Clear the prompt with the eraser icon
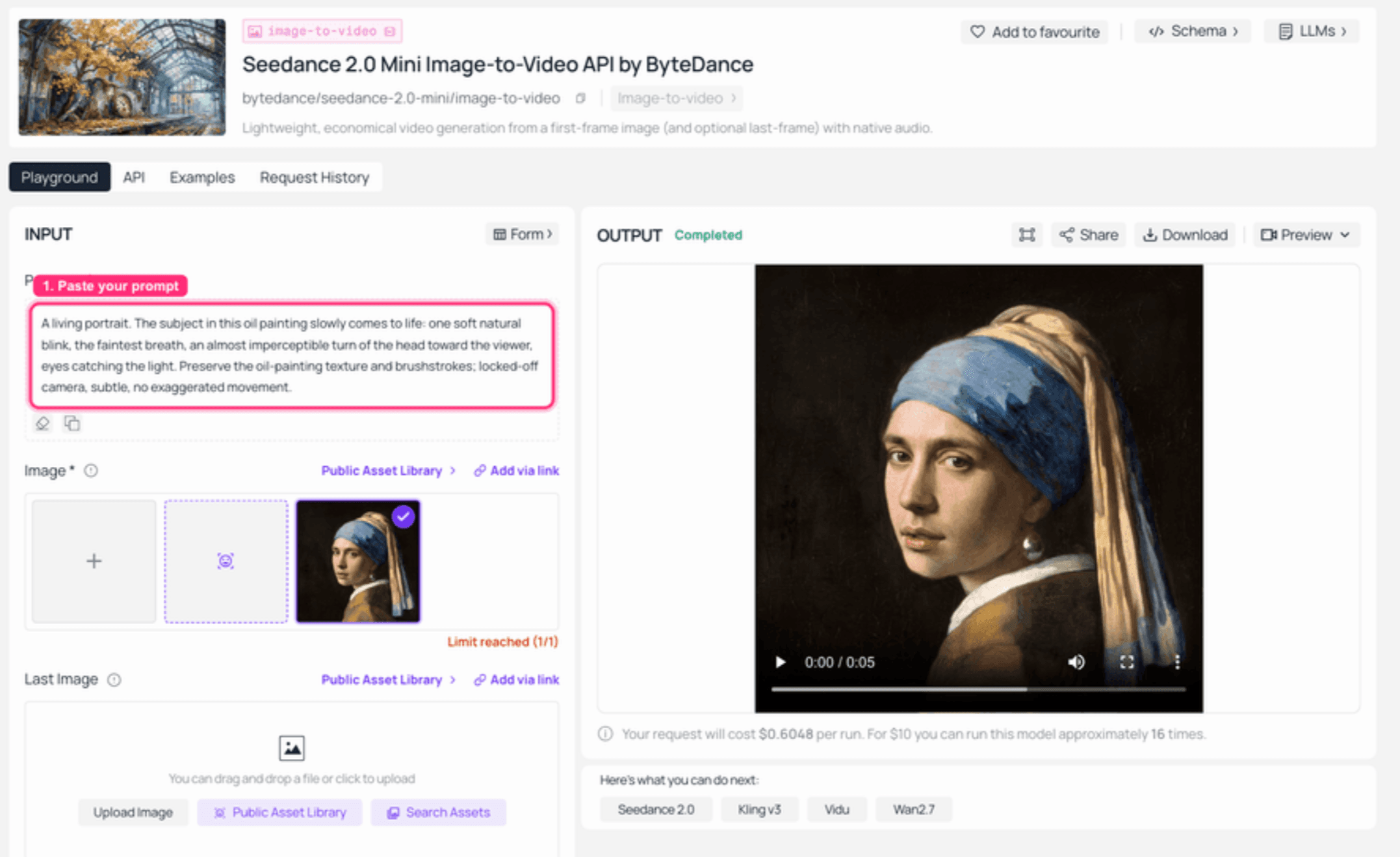This screenshot has width=1400, height=857. [x=43, y=423]
